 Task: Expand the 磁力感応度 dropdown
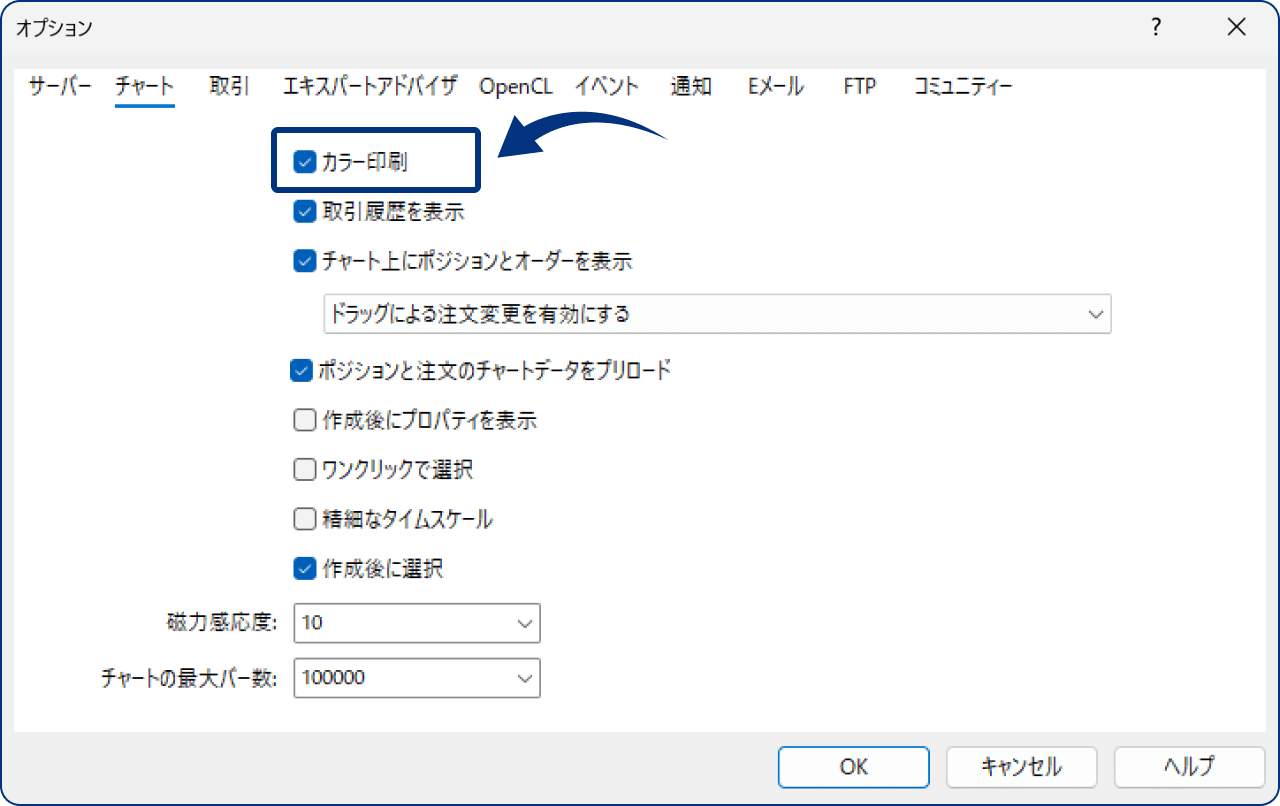527,623
